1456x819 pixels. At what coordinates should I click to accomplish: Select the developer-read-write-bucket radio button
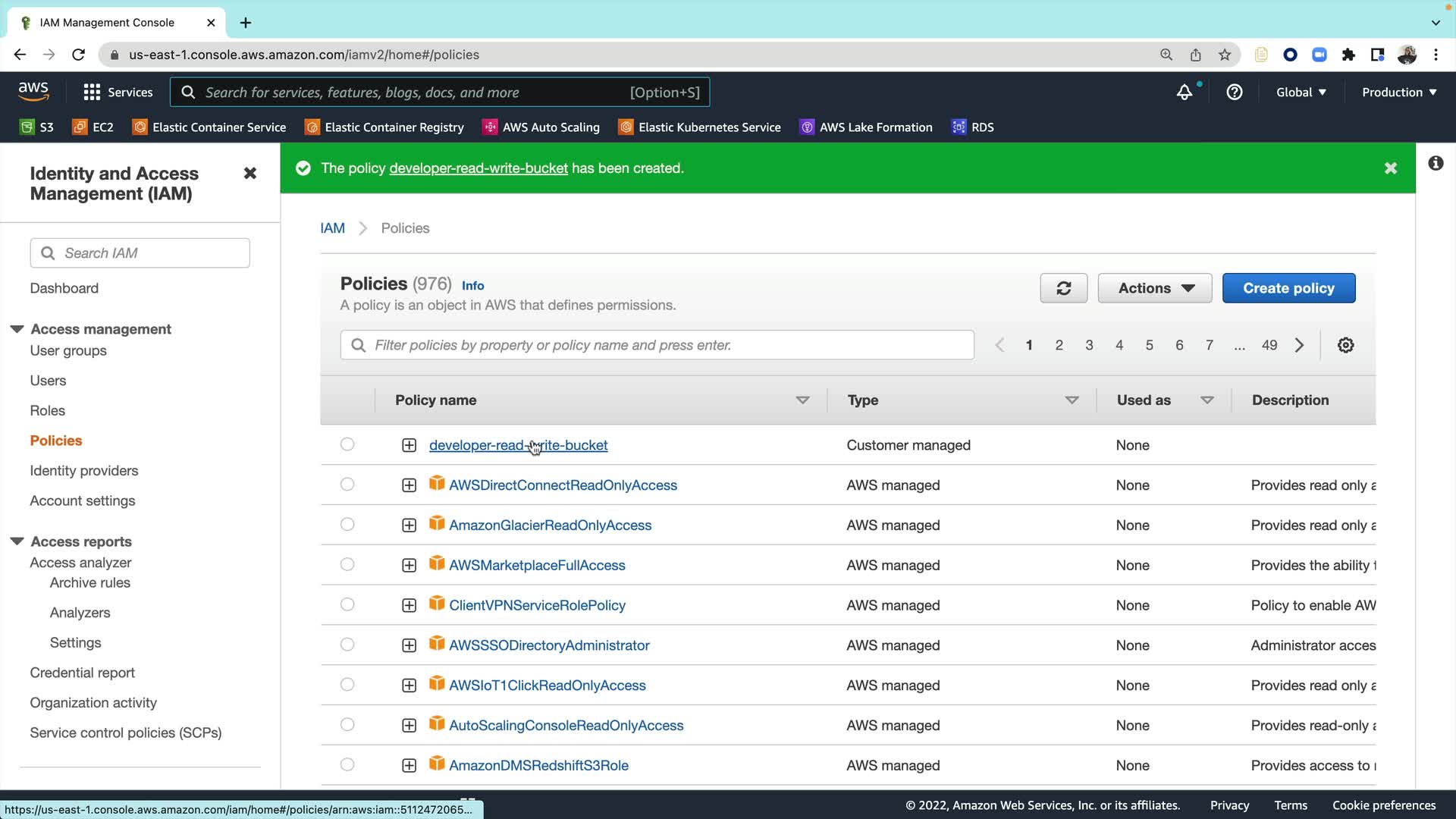(x=347, y=444)
